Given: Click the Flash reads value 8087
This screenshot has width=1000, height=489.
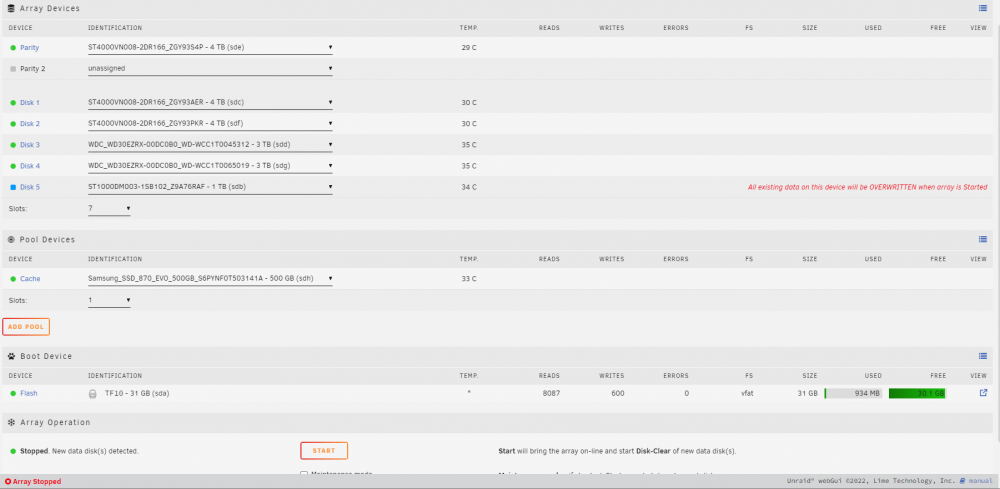Looking at the screenshot, I should pos(551,393).
